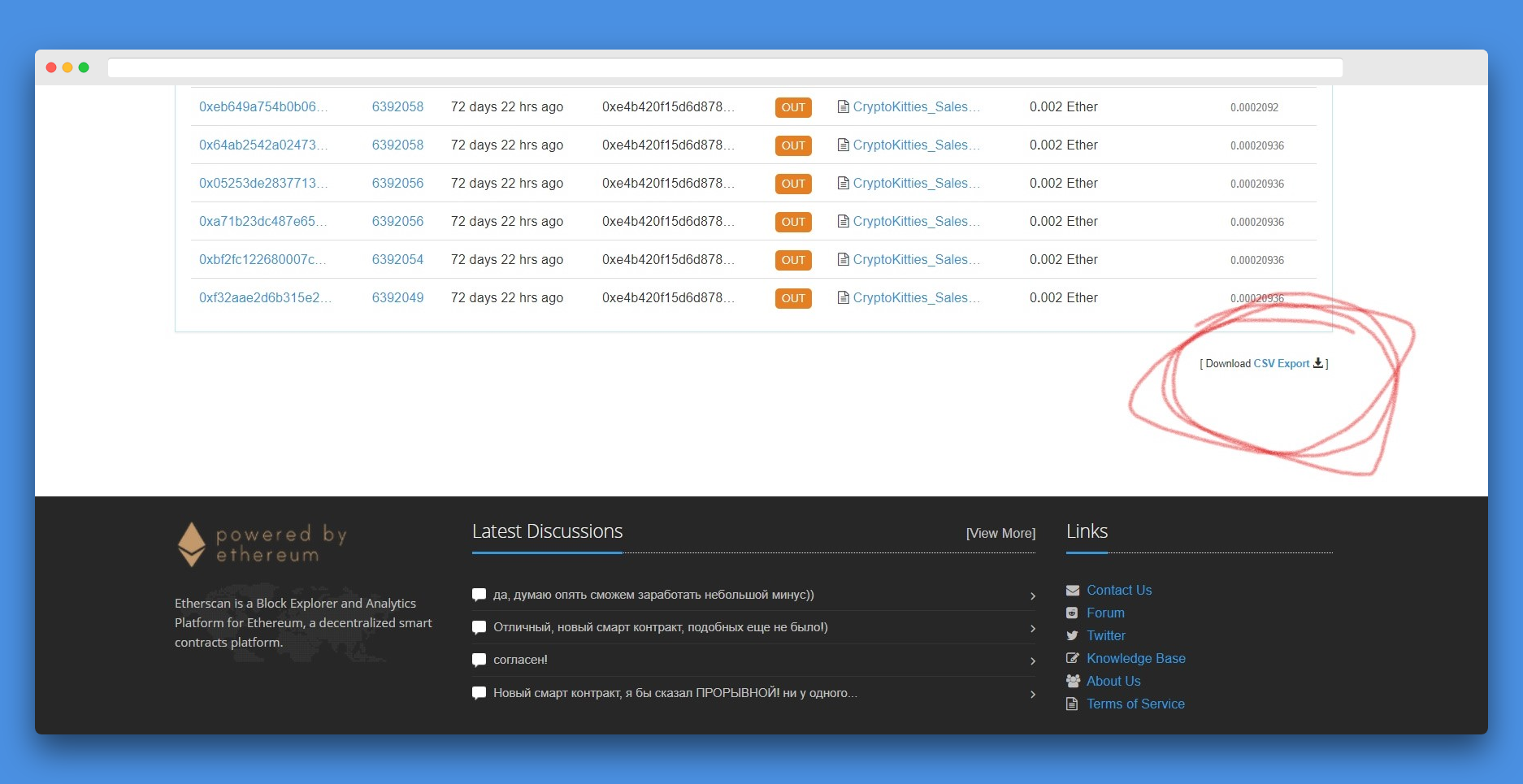Click the OUT badge in 0xeb649a row
Image resolution: width=1523 pixels, height=784 pixels.
pyautogui.click(x=793, y=107)
